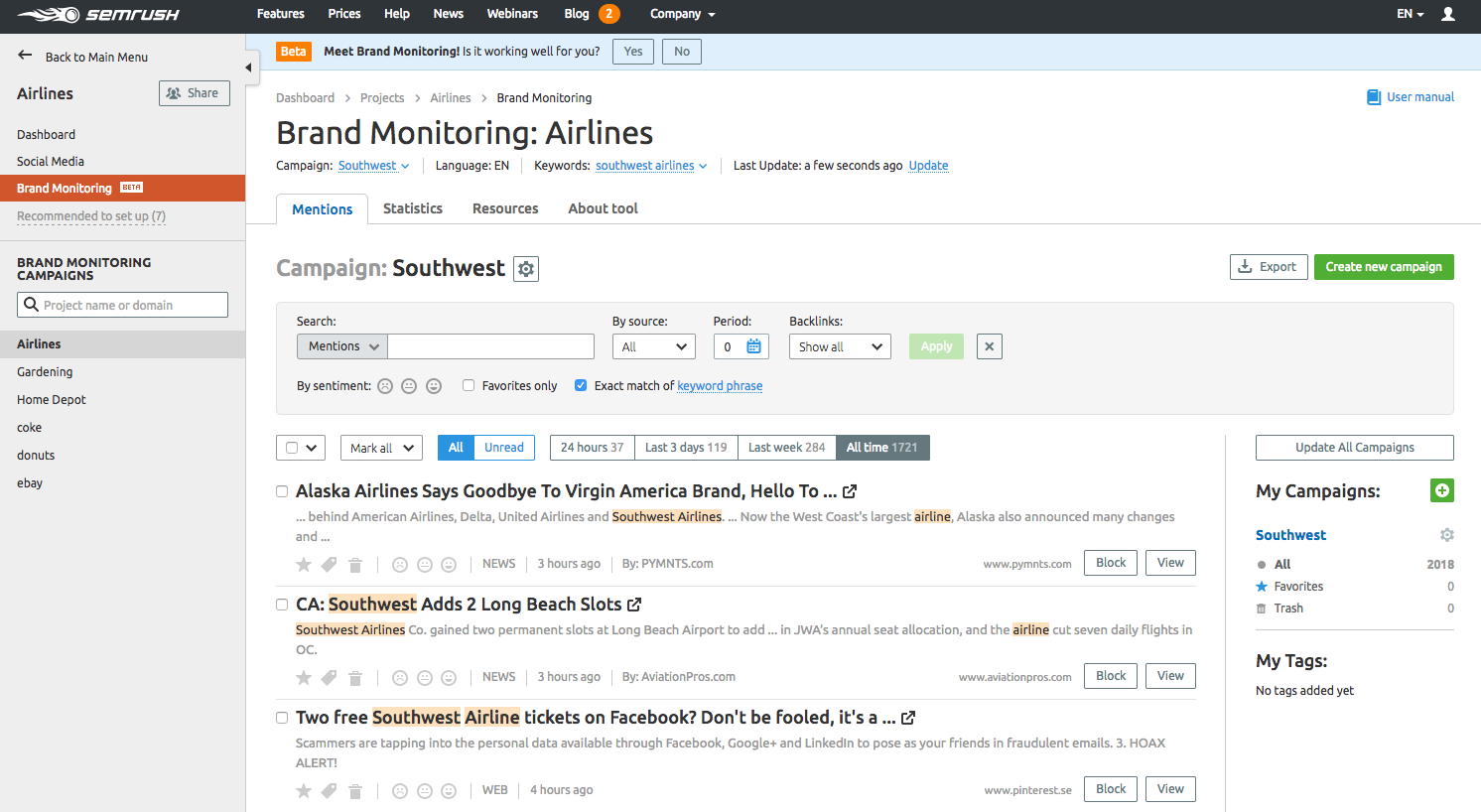Open the User manual link

1411,97
